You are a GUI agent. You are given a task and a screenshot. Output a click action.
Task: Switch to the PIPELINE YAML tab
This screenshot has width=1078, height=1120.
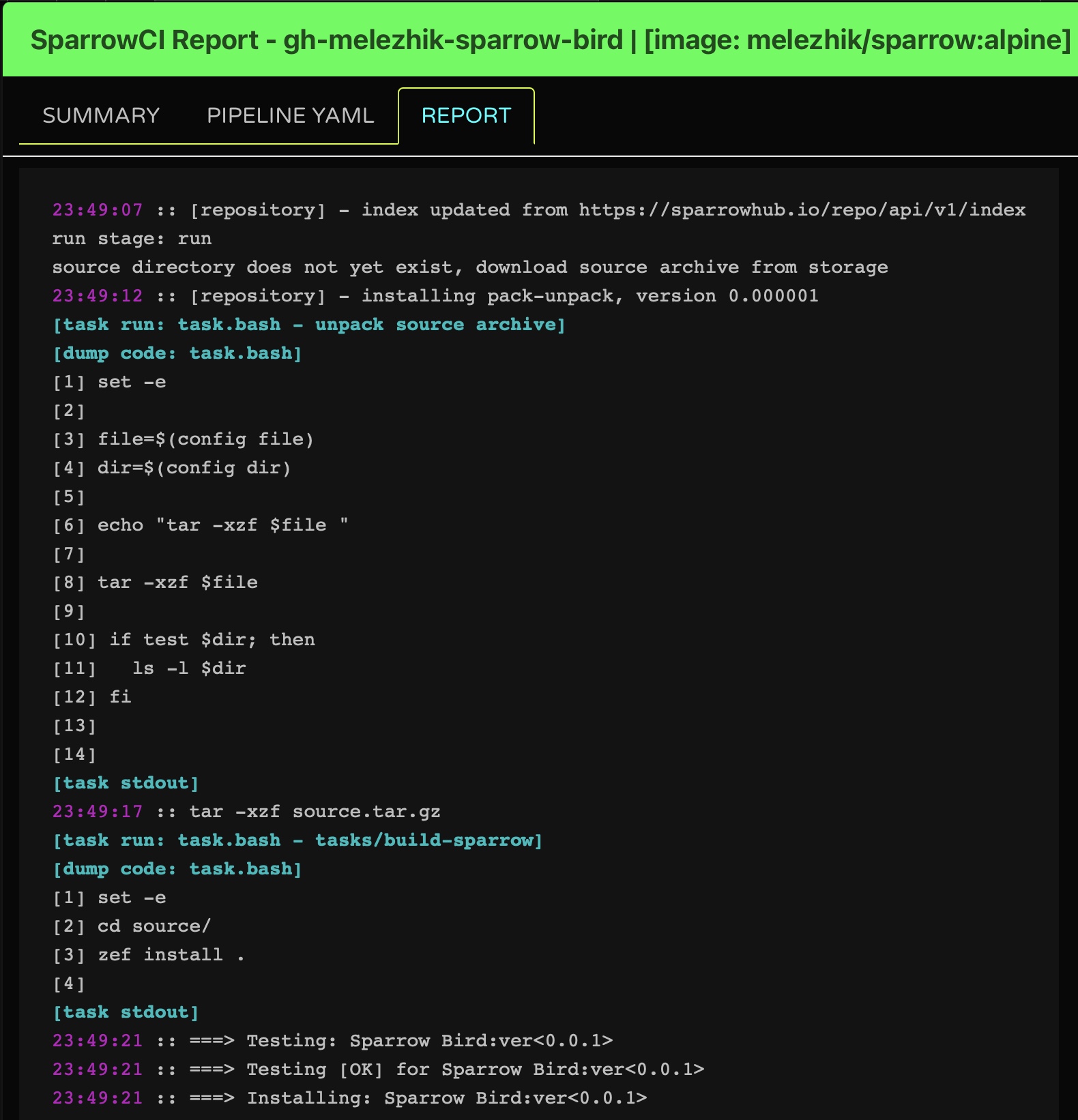tap(291, 115)
